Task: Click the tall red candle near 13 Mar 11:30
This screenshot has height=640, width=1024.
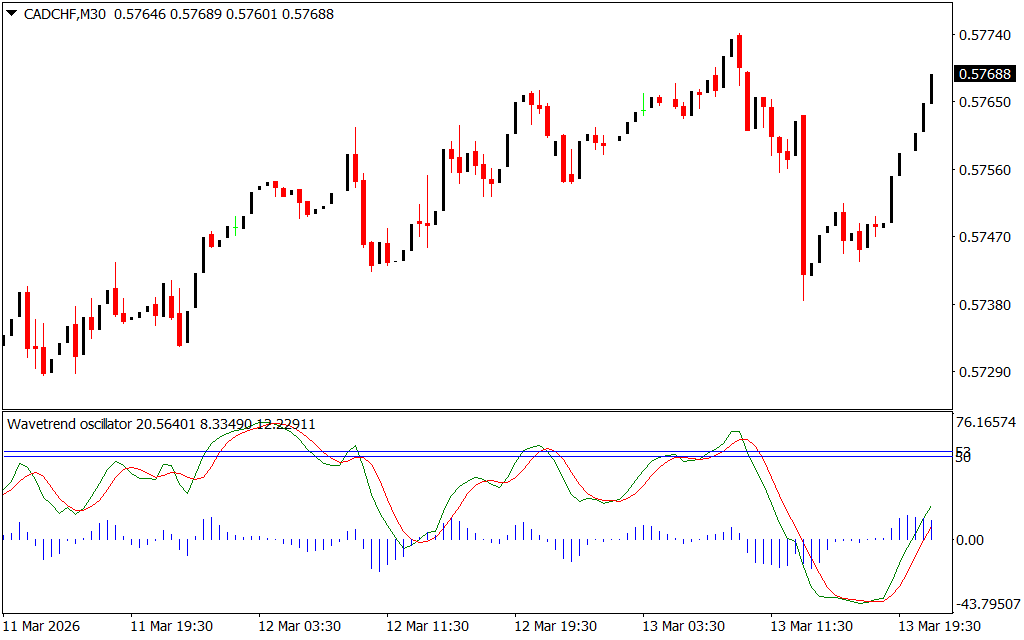Action: (802, 195)
